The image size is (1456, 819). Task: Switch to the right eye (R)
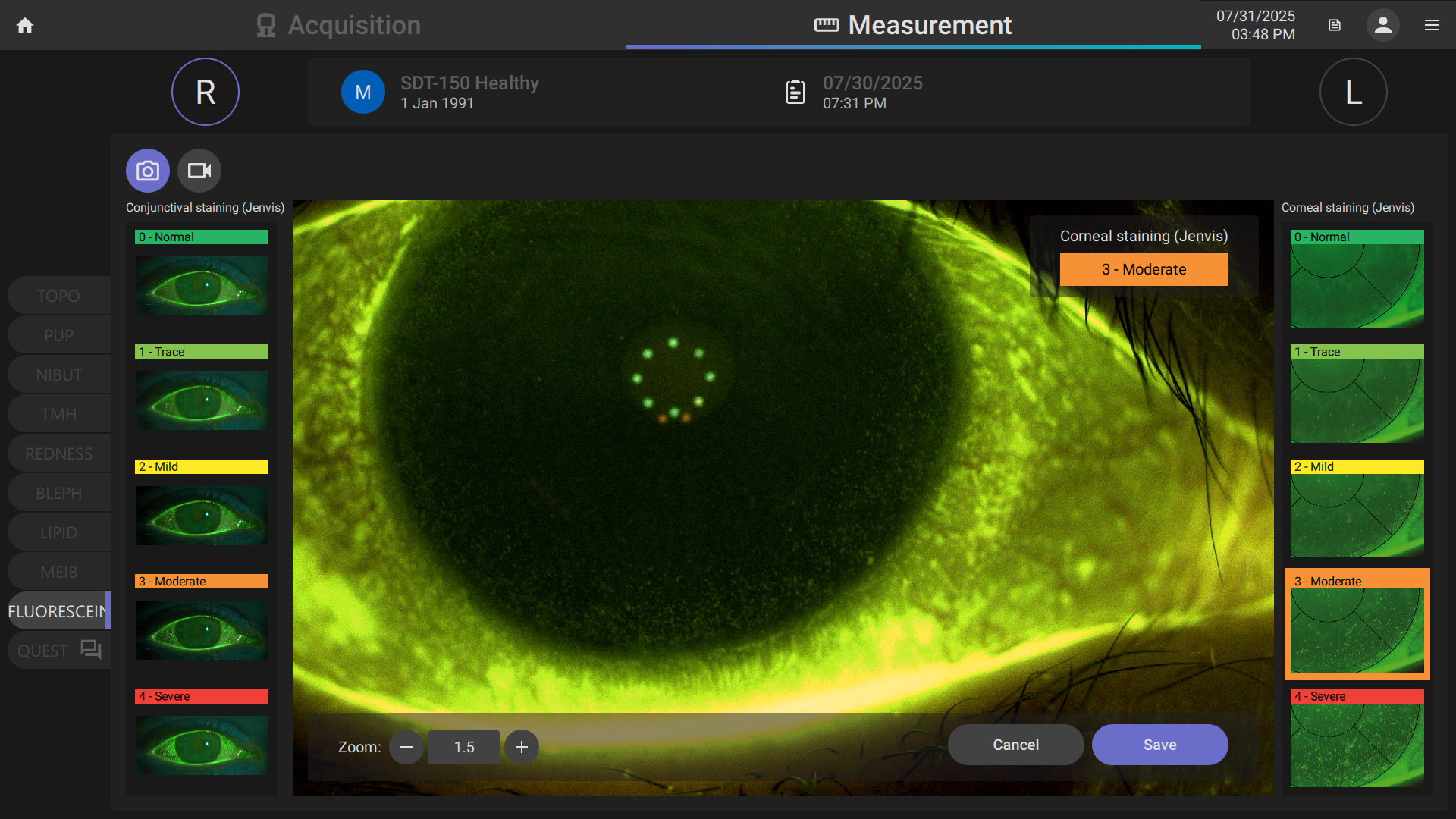pos(205,91)
